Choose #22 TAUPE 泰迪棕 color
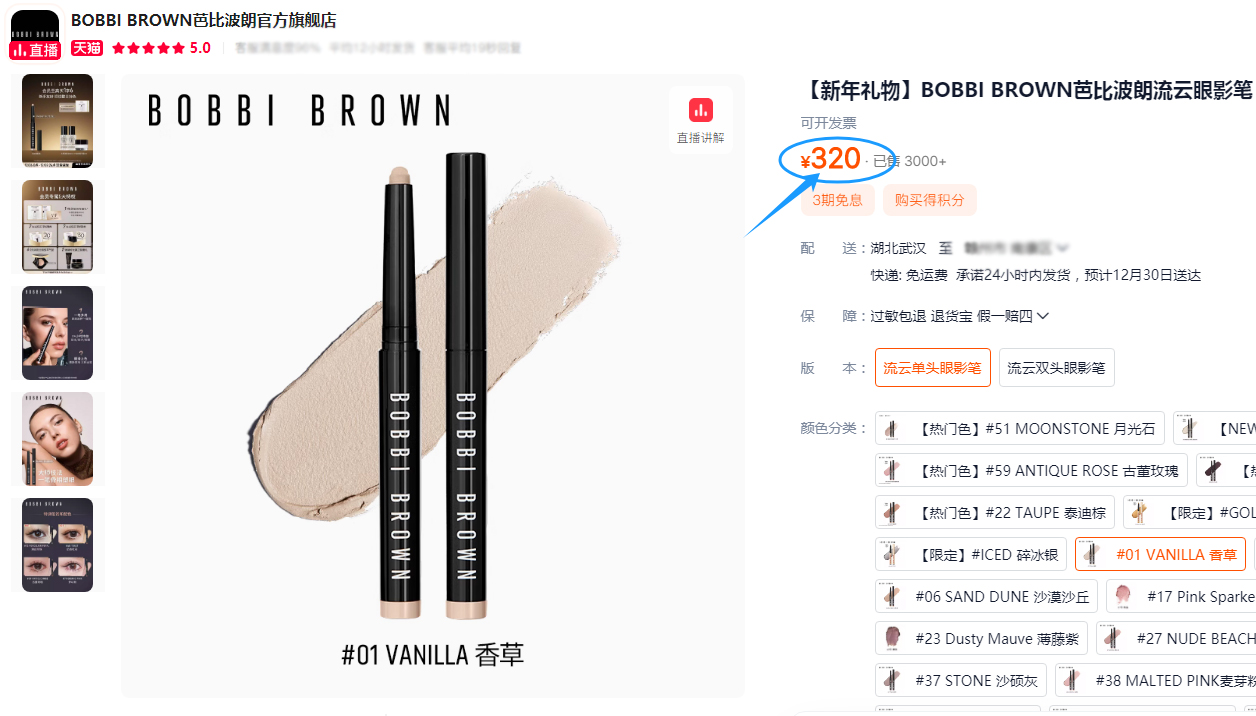 995,513
